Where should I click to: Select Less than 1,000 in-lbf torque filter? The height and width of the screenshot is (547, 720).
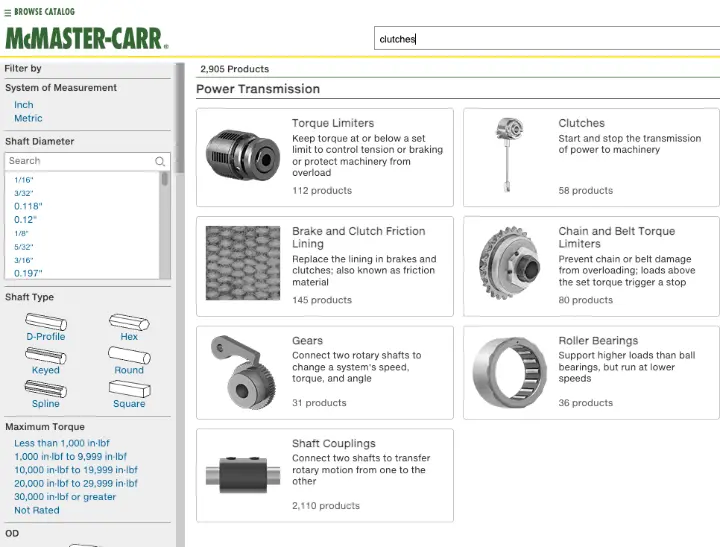(65, 444)
